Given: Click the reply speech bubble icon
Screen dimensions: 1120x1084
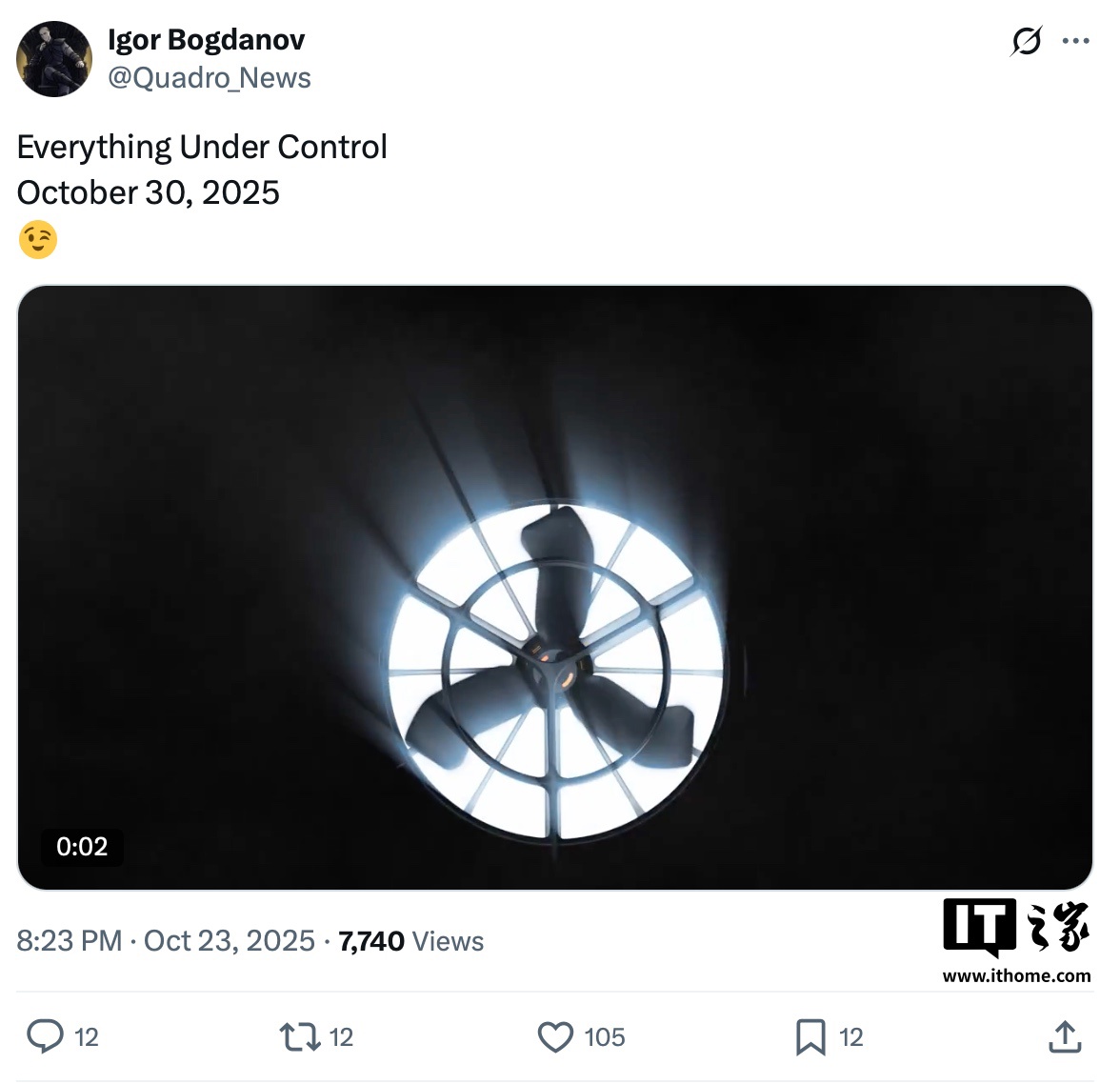Looking at the screenshot, I should (x=45, y=1036).
